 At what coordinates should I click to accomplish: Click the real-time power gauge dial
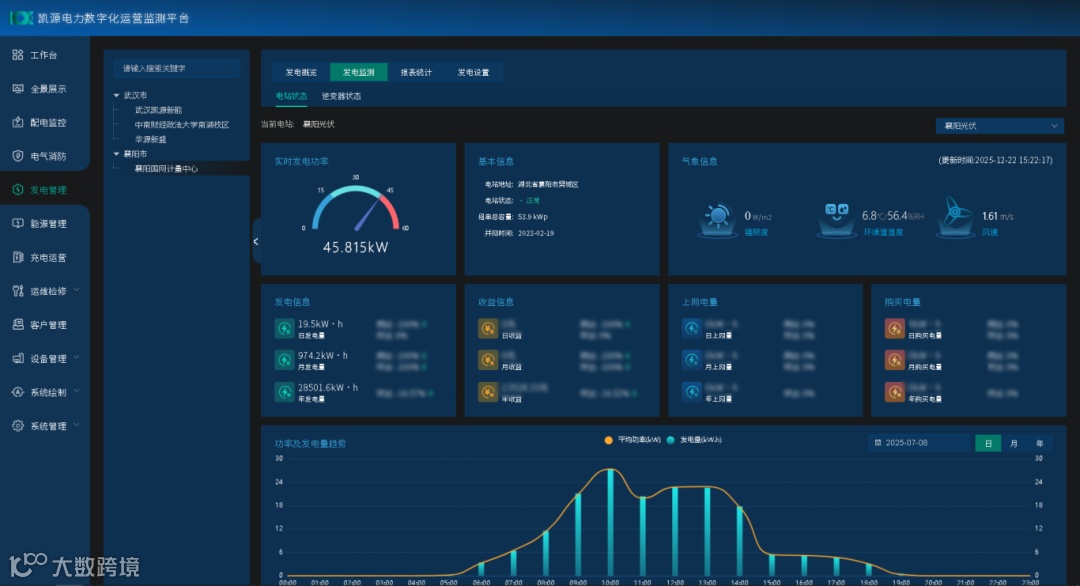point(355,206)
